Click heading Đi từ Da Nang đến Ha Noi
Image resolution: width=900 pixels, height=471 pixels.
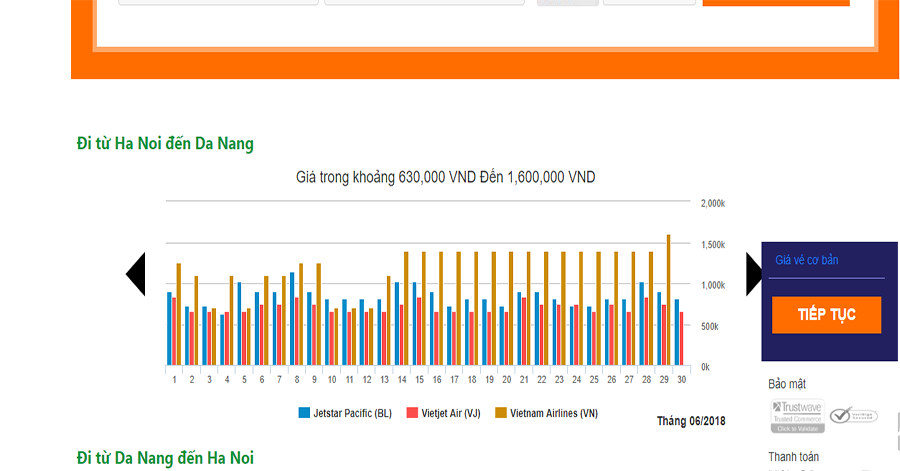165,458
